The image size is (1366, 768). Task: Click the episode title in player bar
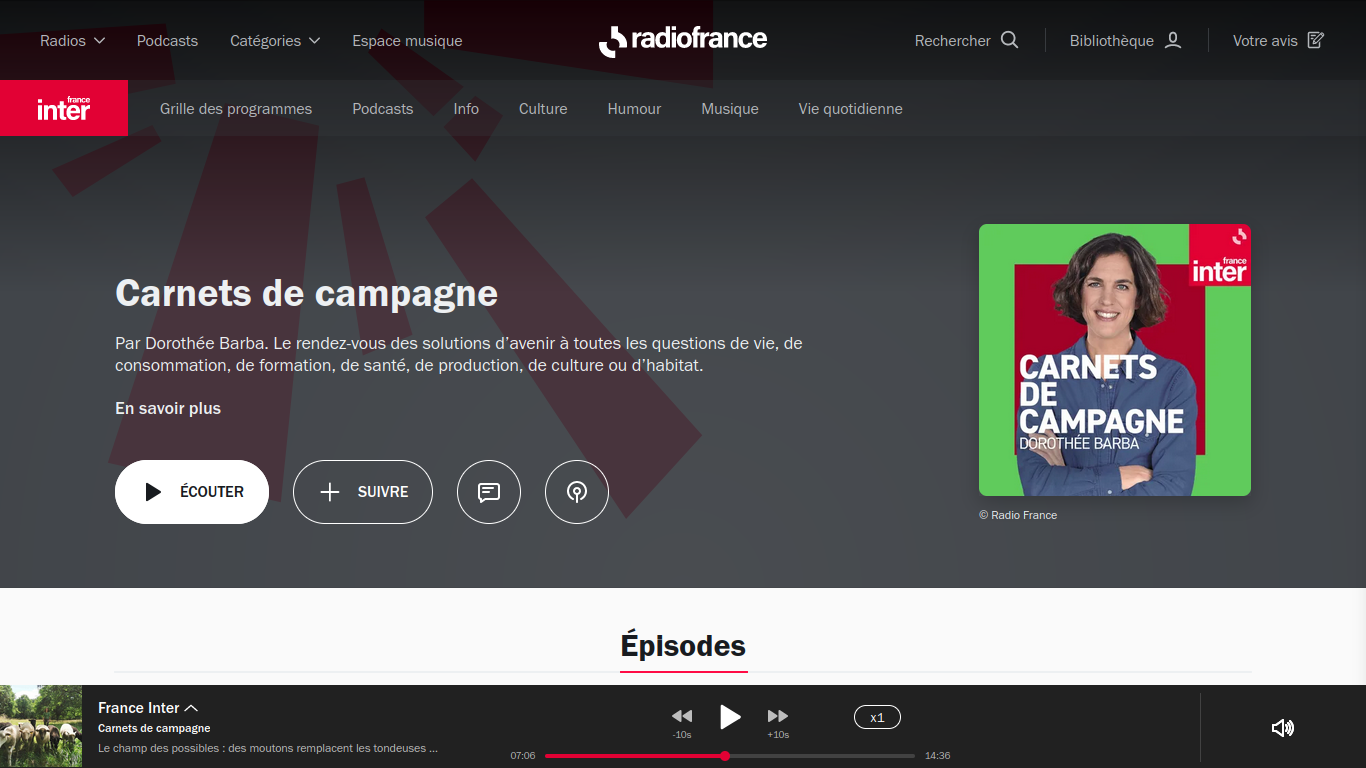[x=268, y=748]
